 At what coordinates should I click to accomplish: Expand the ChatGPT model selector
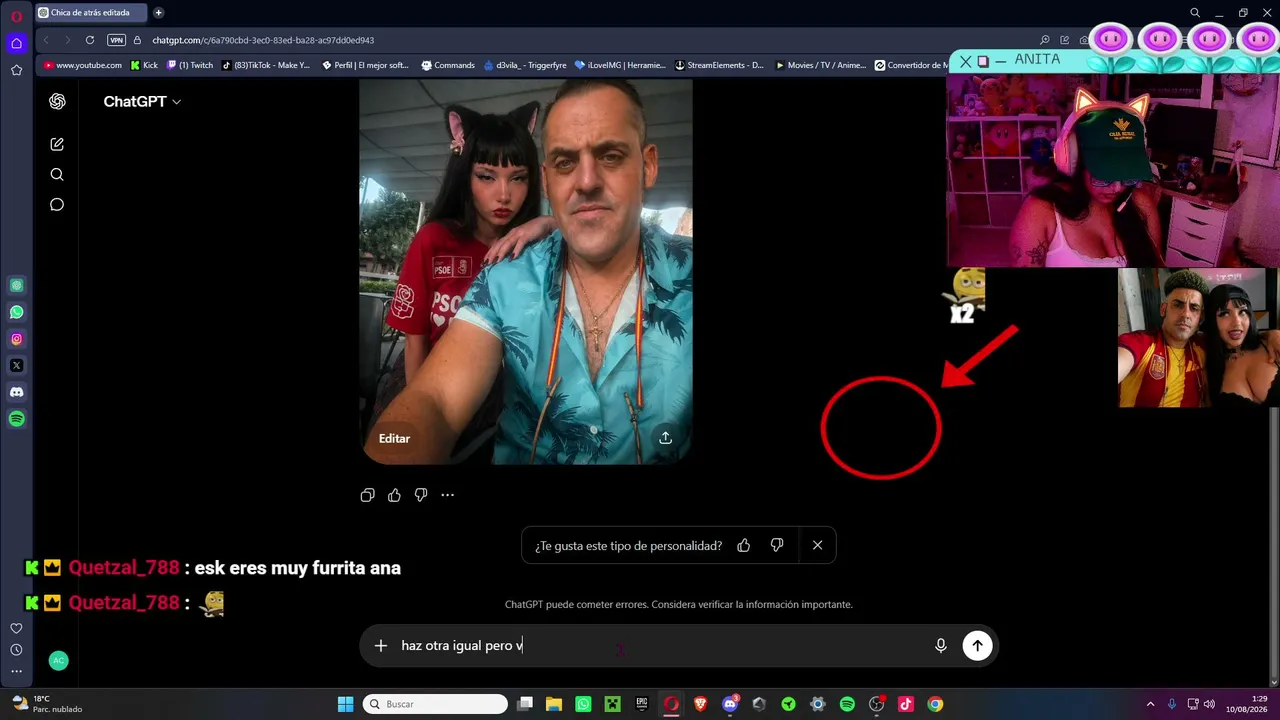coord(142,102)
